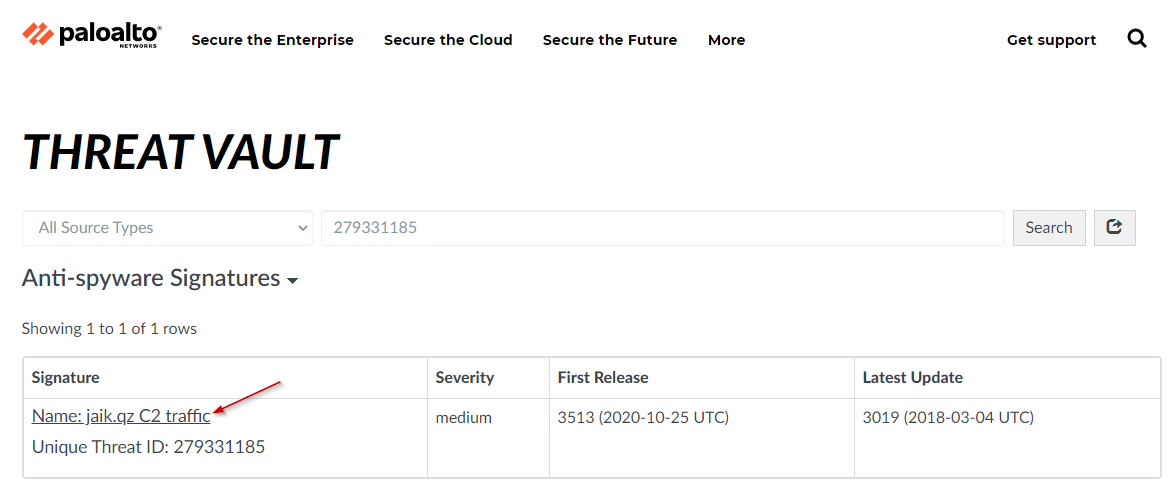Click the First Release column header
The width and height of the screenshot is (1172, 485).
point(603,377)
